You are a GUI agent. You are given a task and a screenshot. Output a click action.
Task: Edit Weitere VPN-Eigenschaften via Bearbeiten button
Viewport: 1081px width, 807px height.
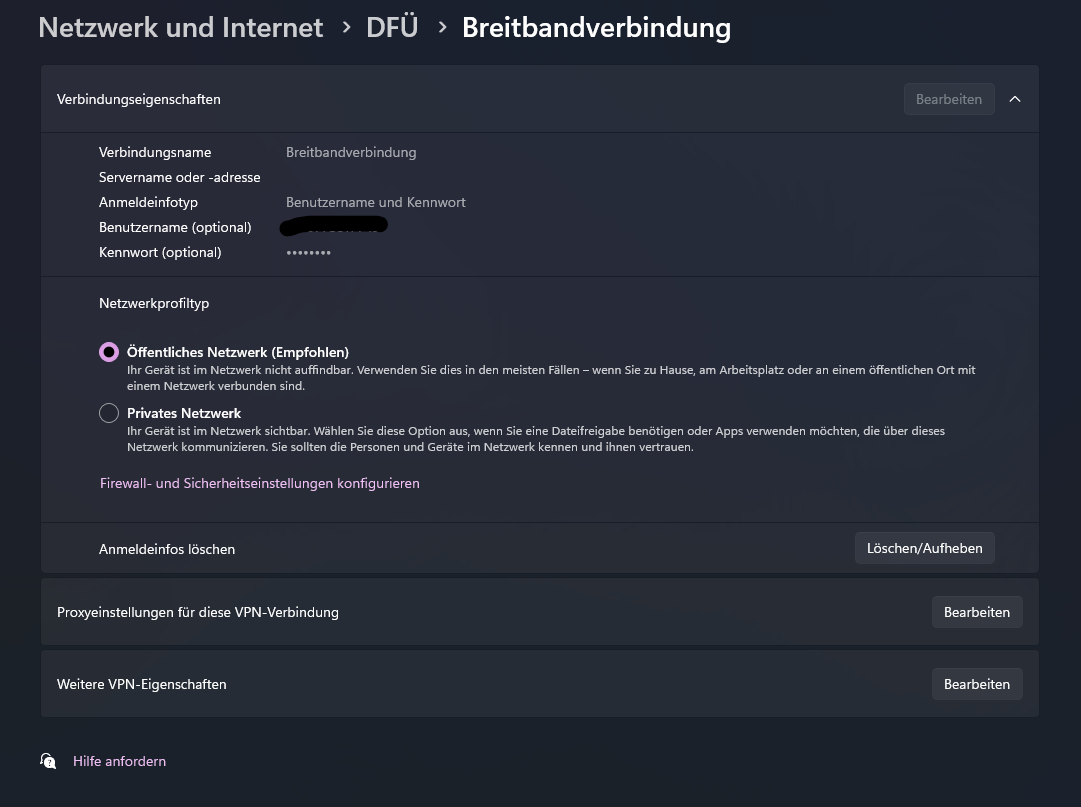coord(976,684)
